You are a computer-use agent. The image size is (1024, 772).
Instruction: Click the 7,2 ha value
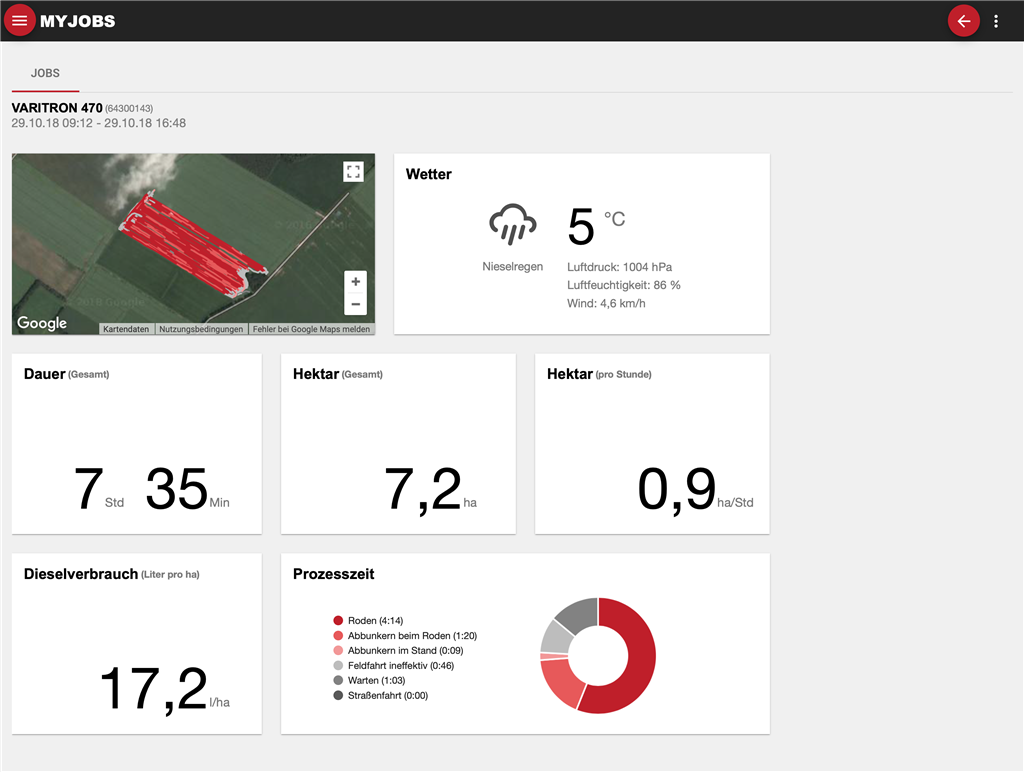[430, 489]
